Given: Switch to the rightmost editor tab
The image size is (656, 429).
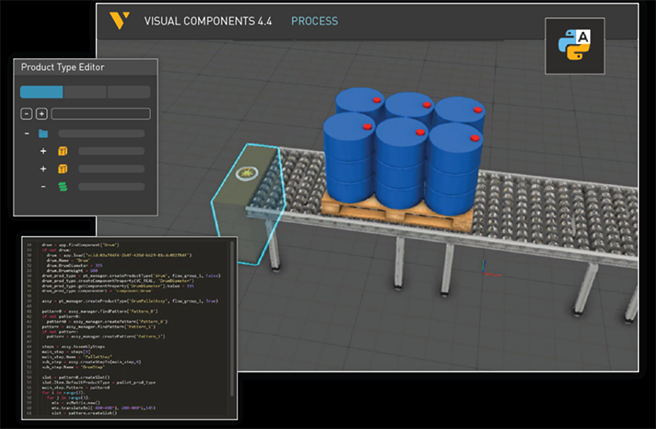Looking at the screenshot, I should pyautogui.click(x=128, y=92).
